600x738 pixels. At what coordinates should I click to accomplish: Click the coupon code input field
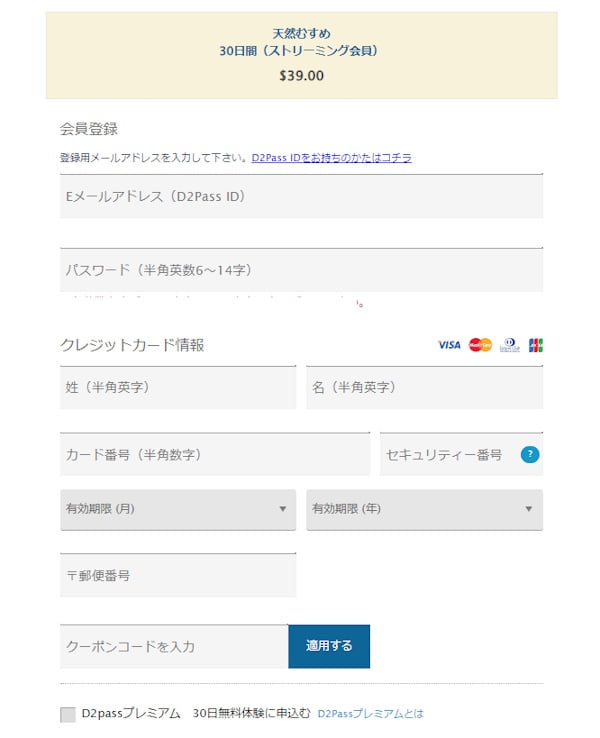pos(174,647)
